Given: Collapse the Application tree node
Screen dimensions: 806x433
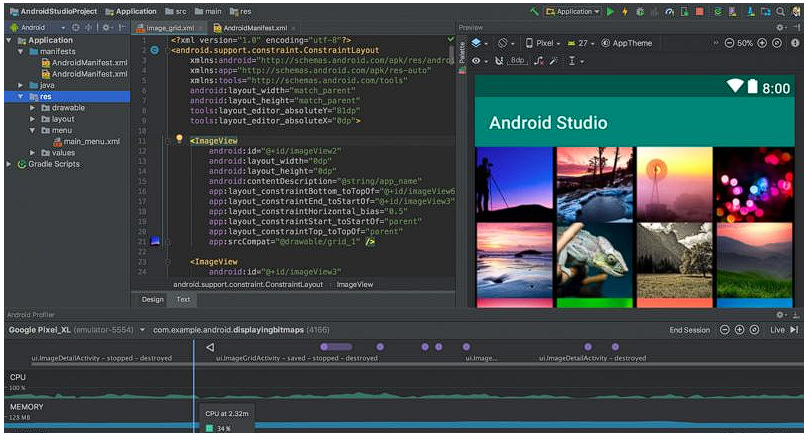Looking at the screenshot, I should (9, 40).
